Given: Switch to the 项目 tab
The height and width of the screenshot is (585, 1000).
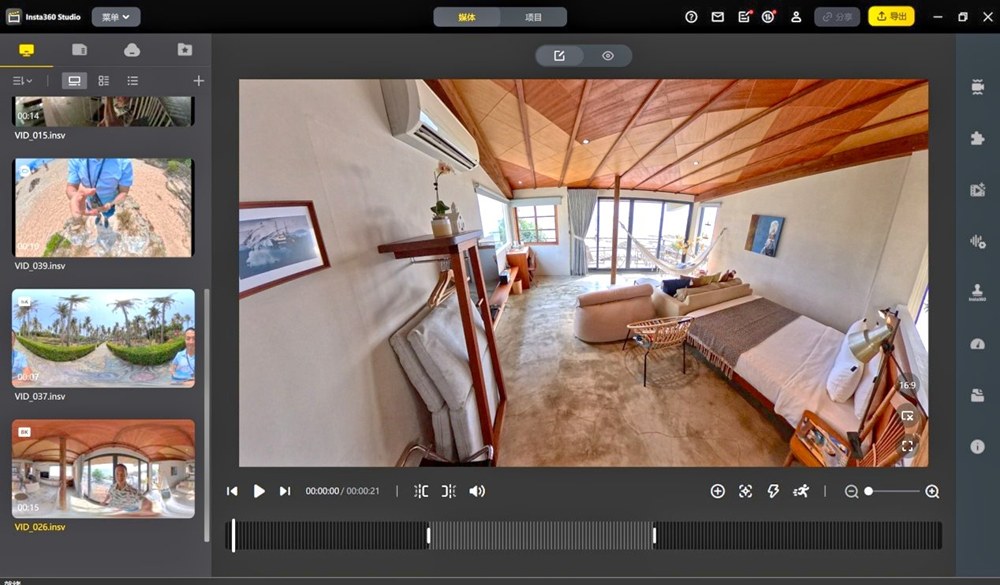Looking at the screenshot, I should 531,17.
